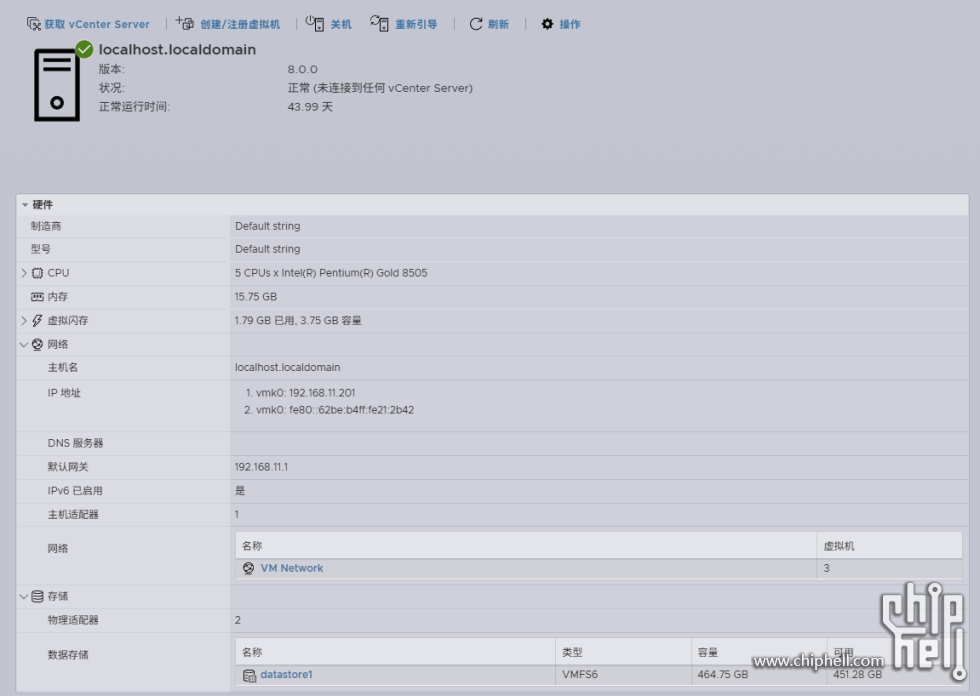Click the memory module icon next to 内存

[38, 297]
